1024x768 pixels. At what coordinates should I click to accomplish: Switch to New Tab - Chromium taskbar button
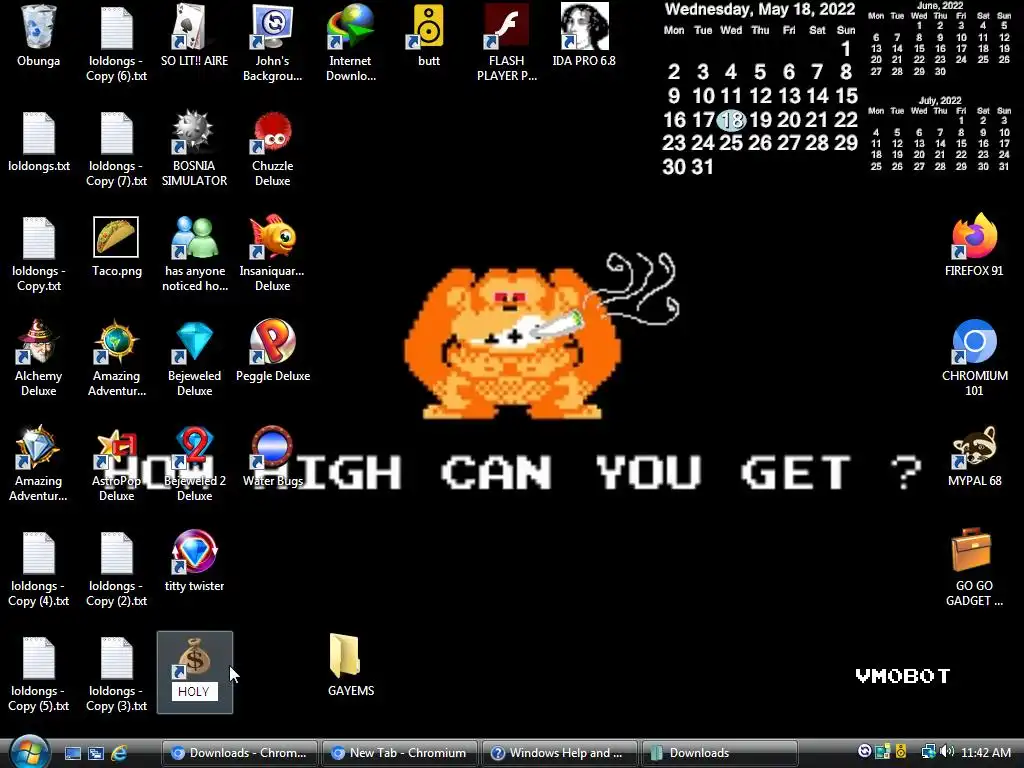[400, 753]
